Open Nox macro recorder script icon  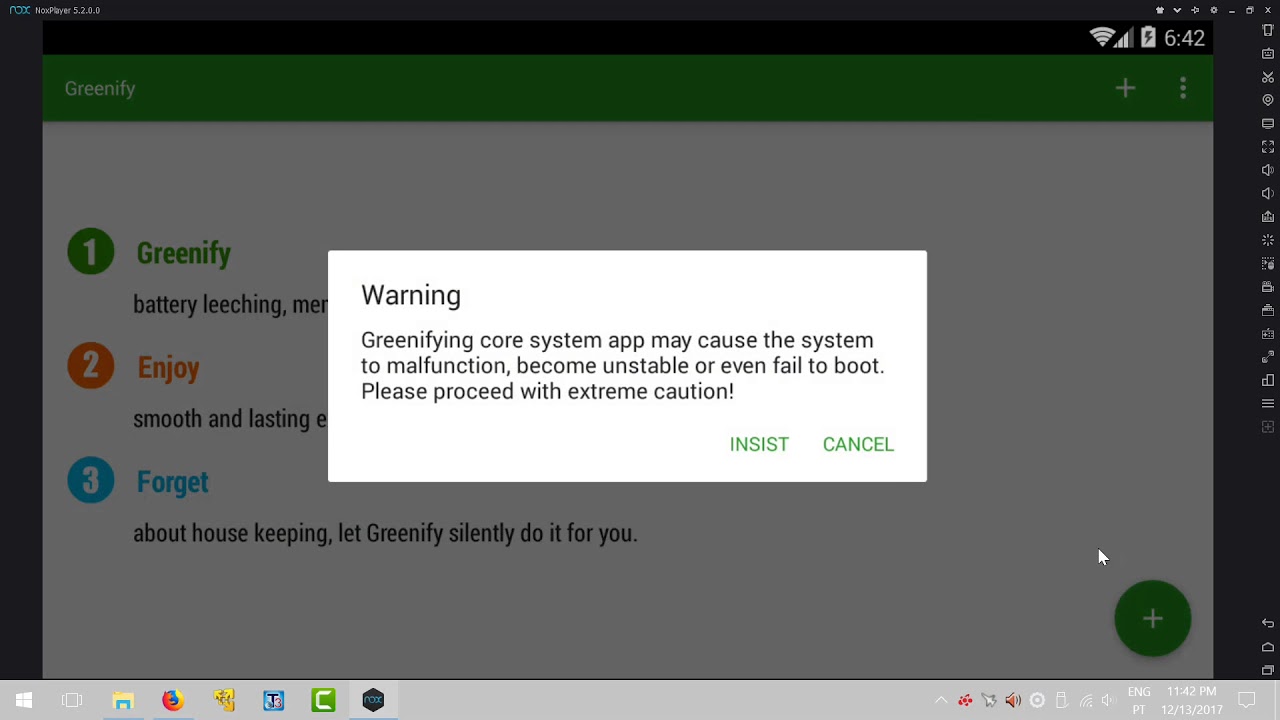pos(1268,264)
